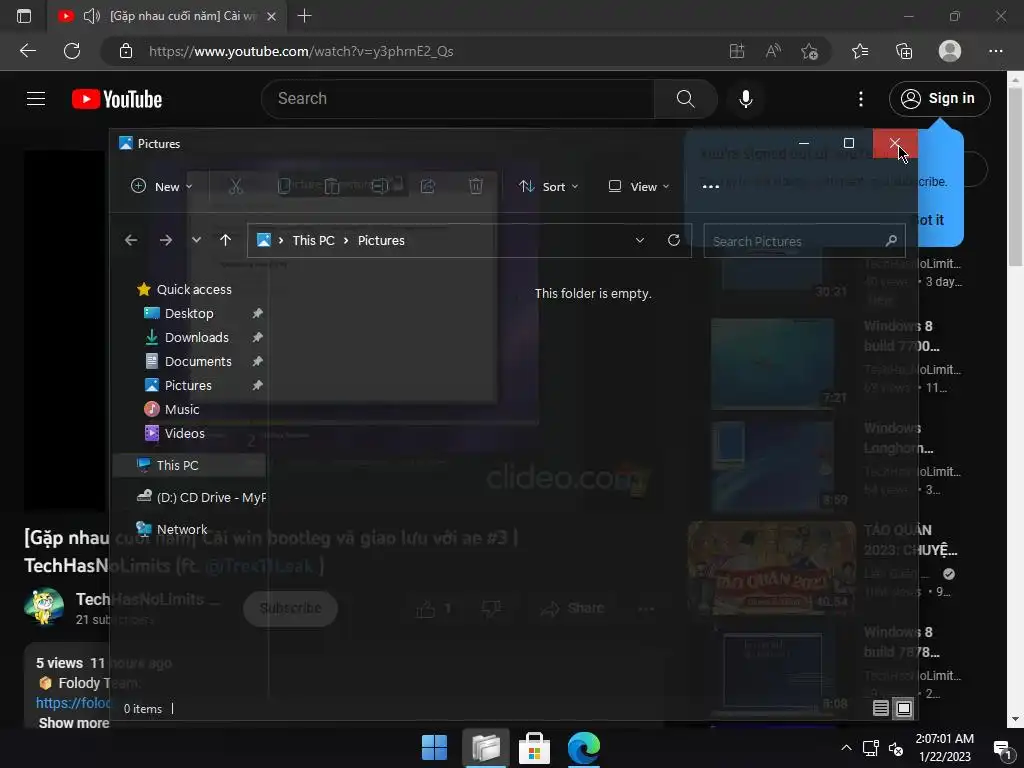Open Edge Collections icon
This screenshot has width=1024, height=768.
[x=904, y=51]
